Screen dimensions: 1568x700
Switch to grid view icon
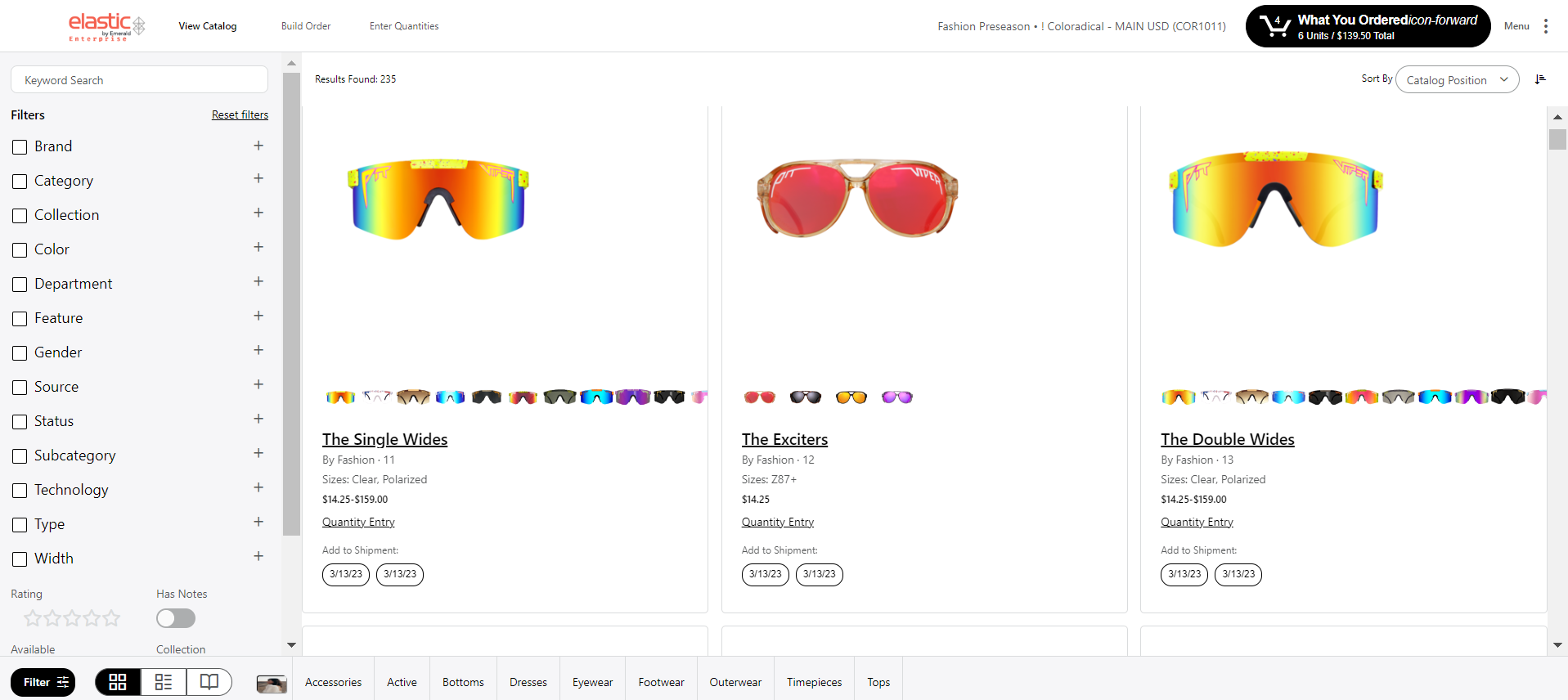(118, 682)
